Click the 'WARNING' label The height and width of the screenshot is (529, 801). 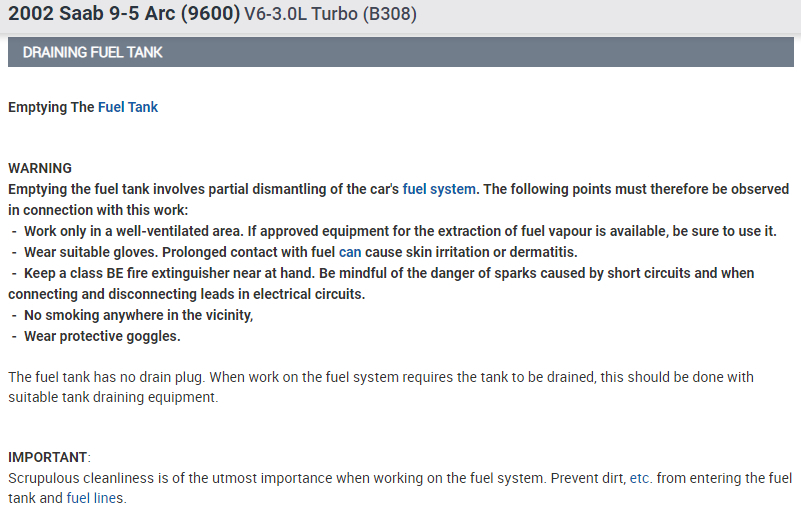tap(40, 167)
